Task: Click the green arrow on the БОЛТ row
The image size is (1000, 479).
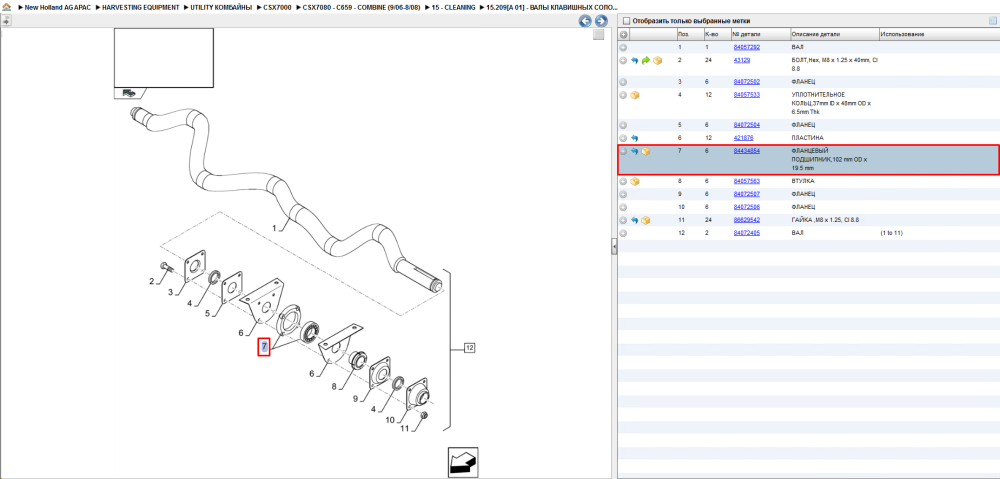Action: click(645, 61)
